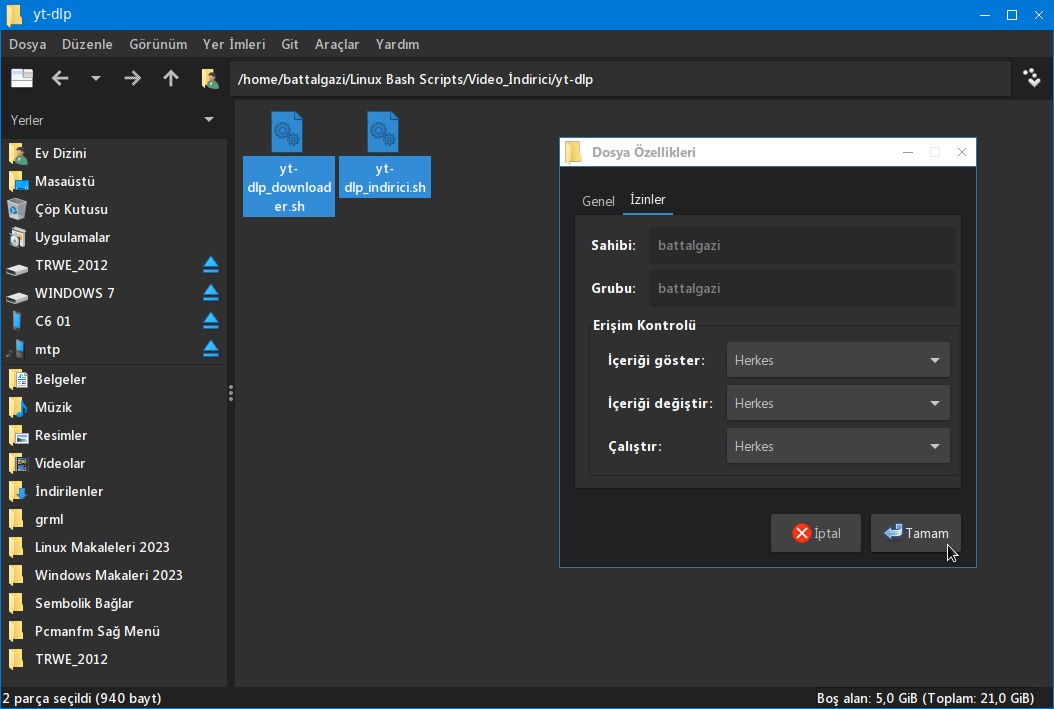Click the go/refresh icon beside path bar
This screenshot has height=709, width=1054.
point(1032,78)
